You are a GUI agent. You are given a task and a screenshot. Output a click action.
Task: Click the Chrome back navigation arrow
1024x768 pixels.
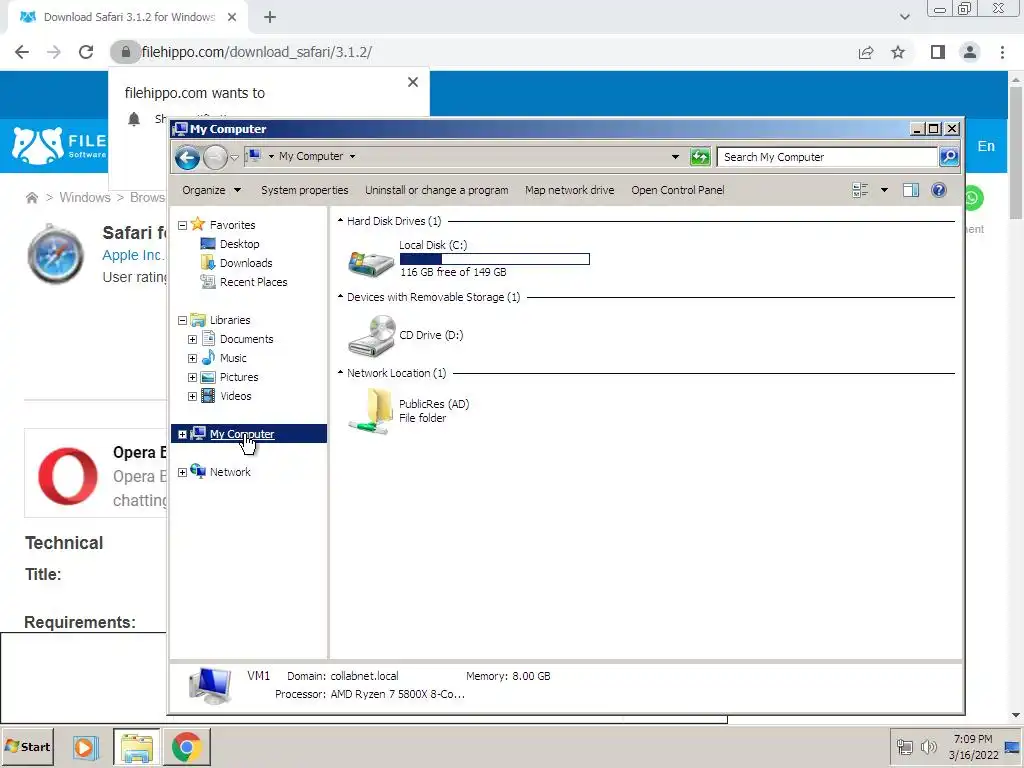(22, 52)
